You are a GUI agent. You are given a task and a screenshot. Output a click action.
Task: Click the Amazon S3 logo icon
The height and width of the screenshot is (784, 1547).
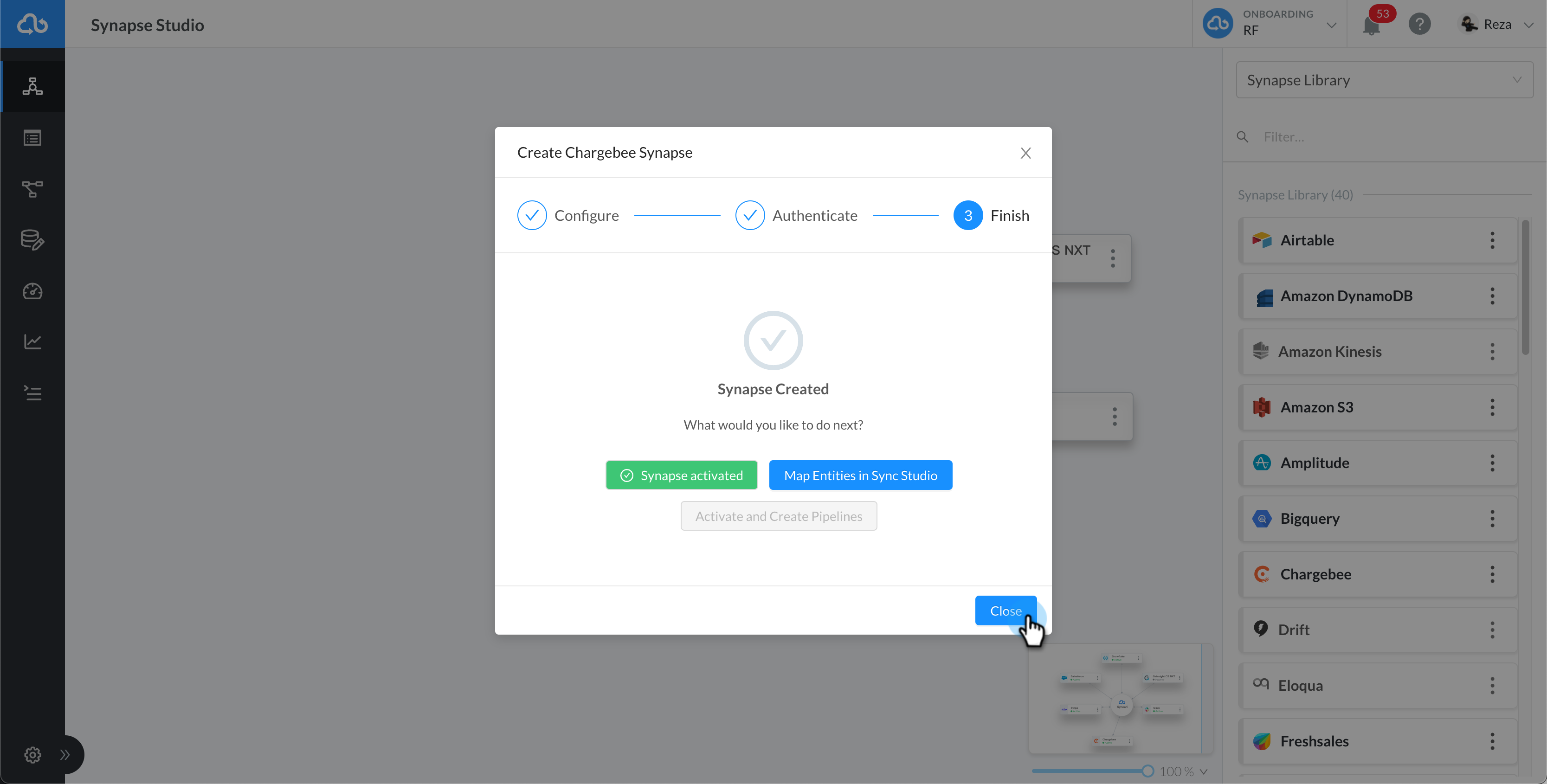point(1262,407)
